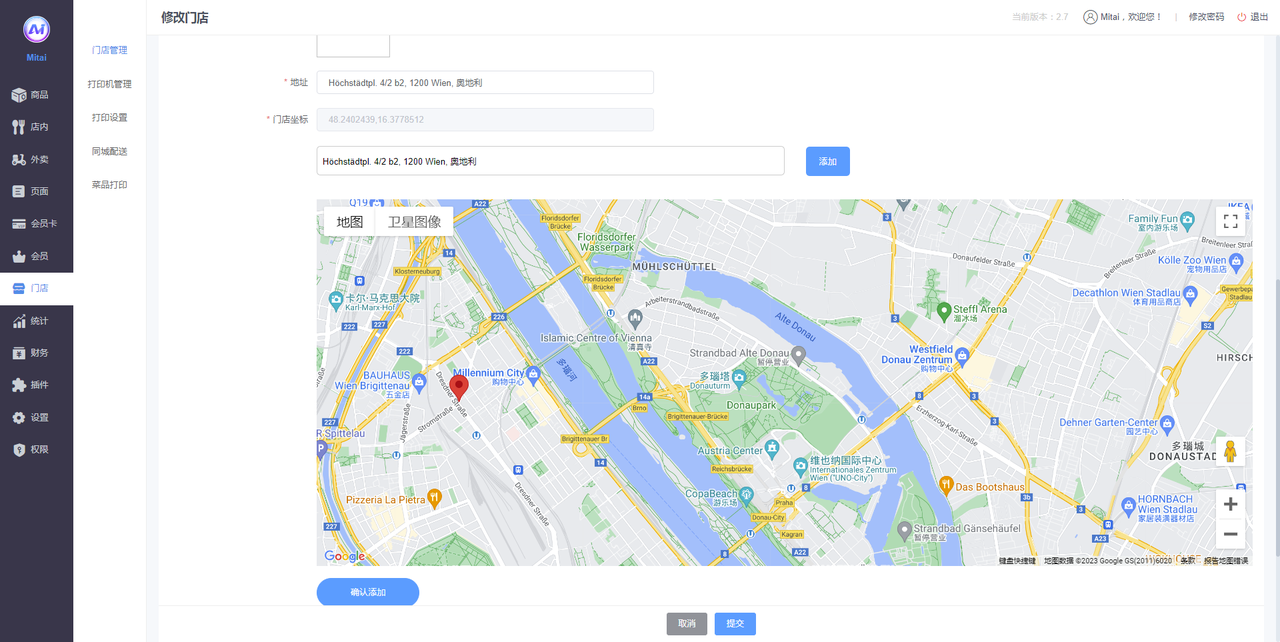
Task: Zoom in the map with plus button
Action: coord(1230,505)
